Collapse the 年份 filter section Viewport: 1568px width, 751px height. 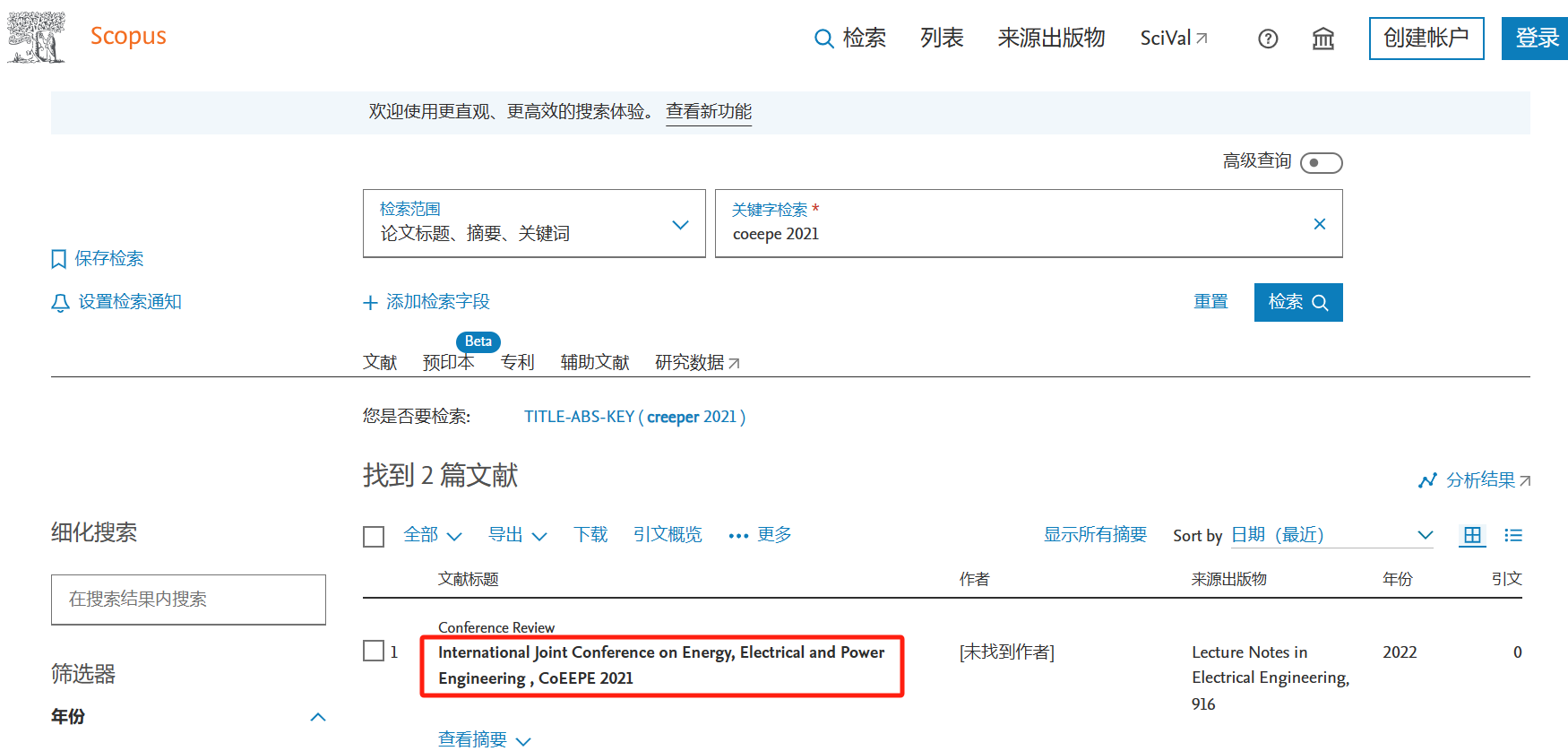[x=318, y=717]
